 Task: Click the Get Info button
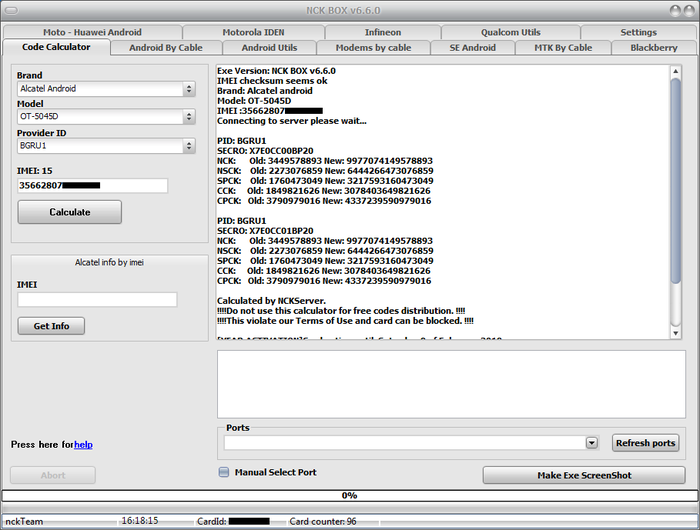[51, 326]
